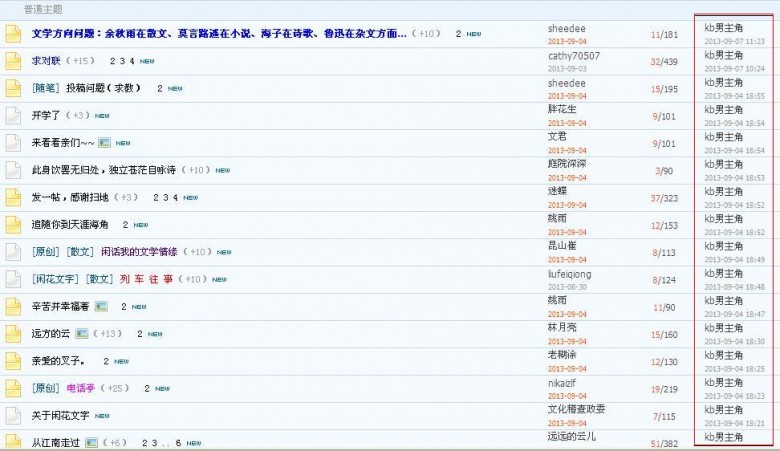Open last post time 2013-09-07 11:23
The width and height of the screenshot is (780, 451).
point(734,41)
